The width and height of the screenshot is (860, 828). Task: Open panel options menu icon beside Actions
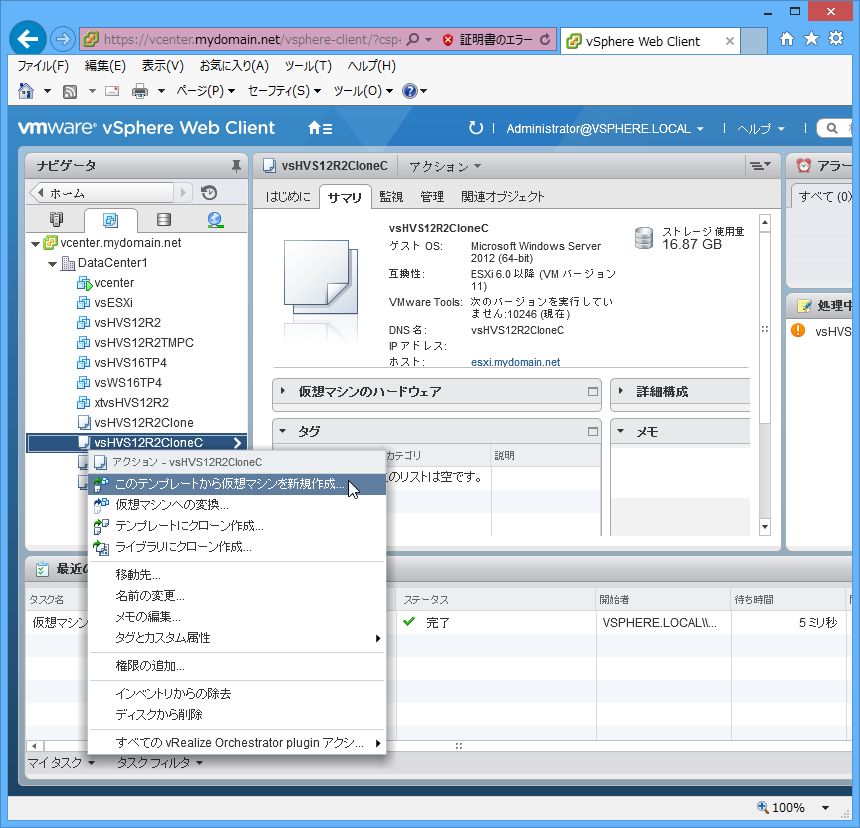tap(761, 165)
